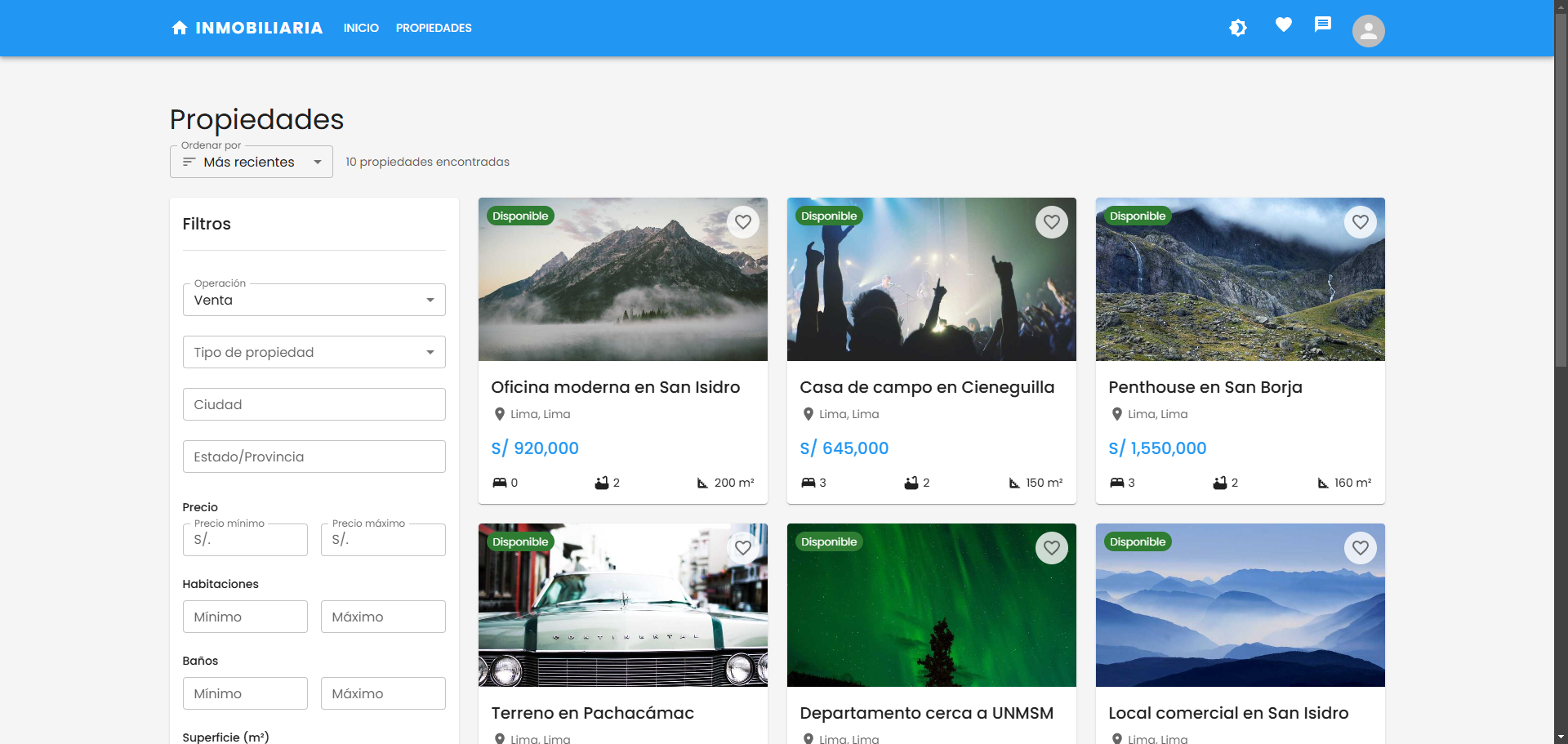The image size is (1568, 744).
Task: Click the price S/ 1,550,000
Action: 1157,448
